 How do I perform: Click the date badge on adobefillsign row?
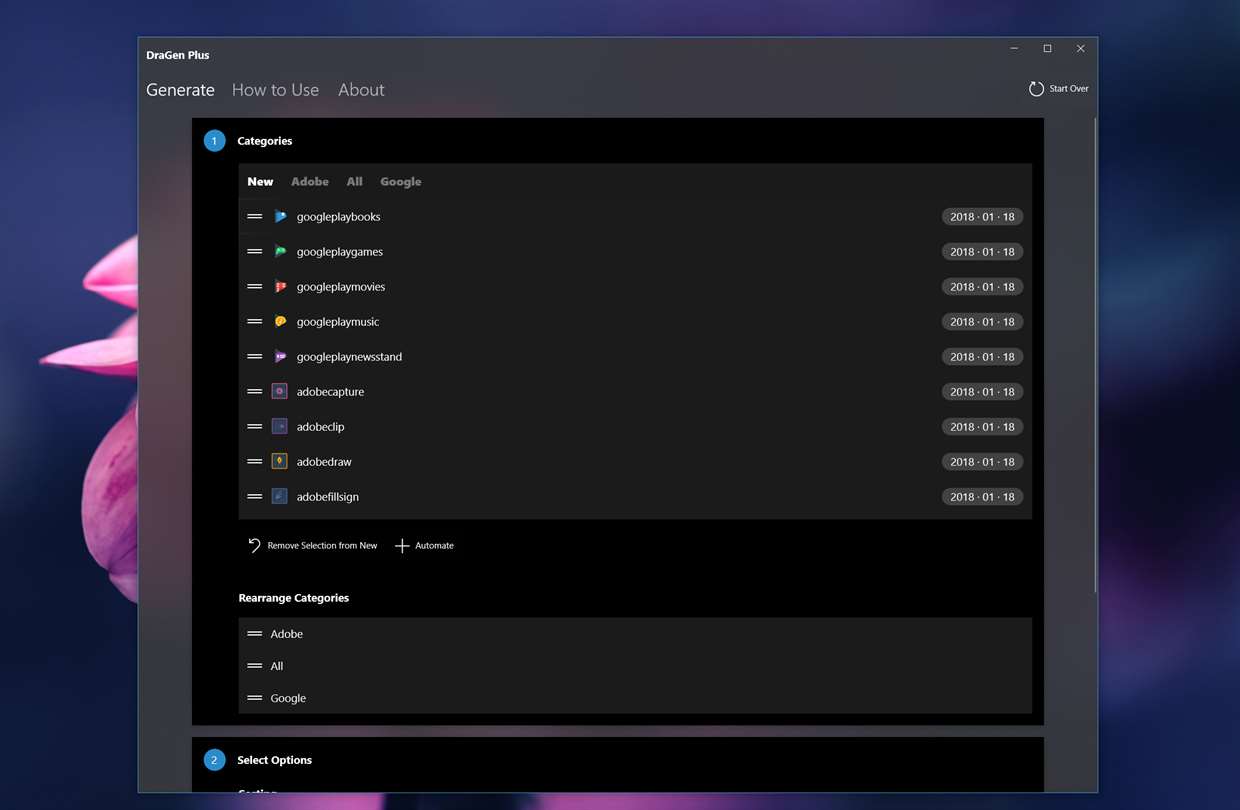point(982,497)
